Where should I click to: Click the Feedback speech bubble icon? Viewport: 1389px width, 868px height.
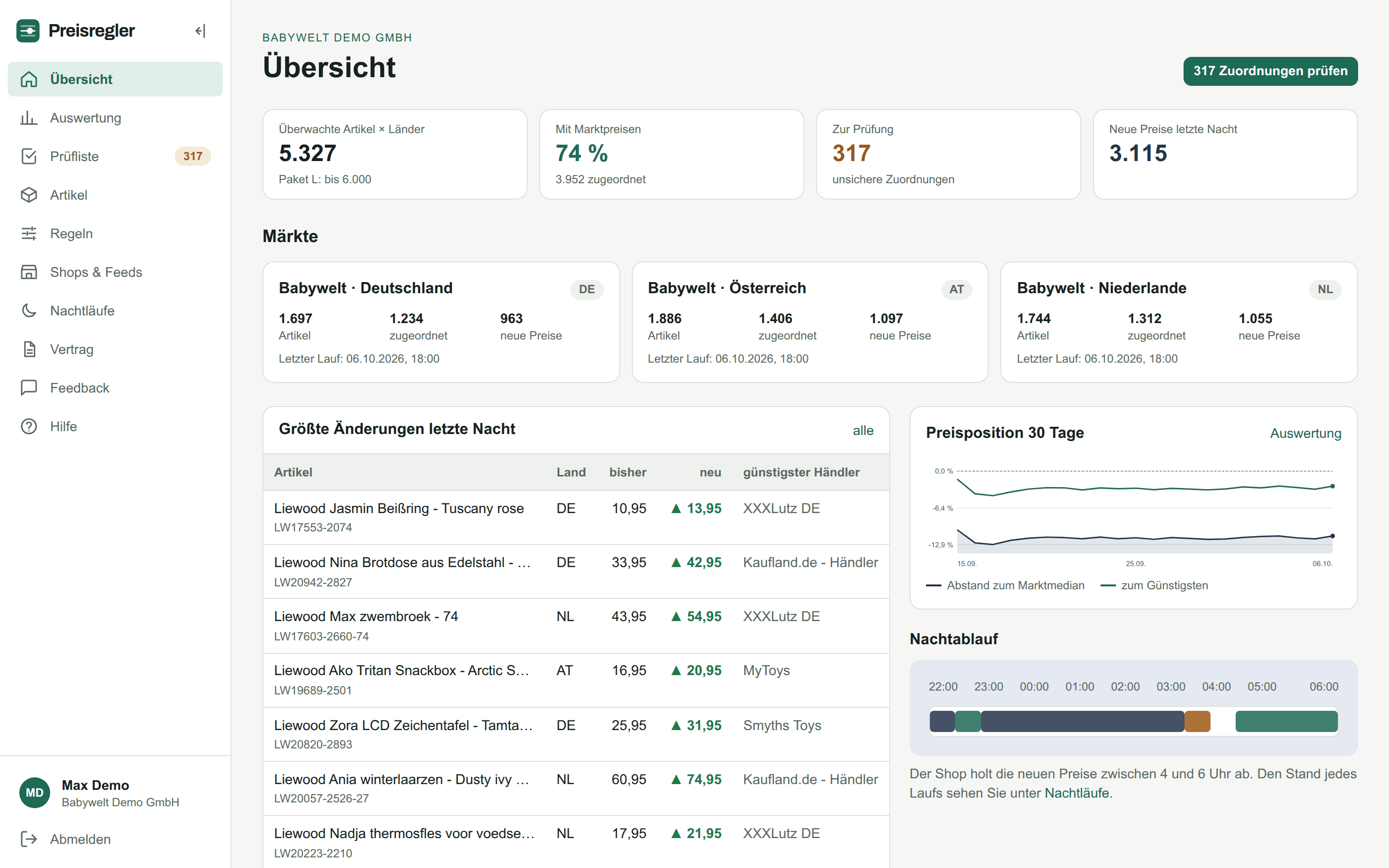29,388
